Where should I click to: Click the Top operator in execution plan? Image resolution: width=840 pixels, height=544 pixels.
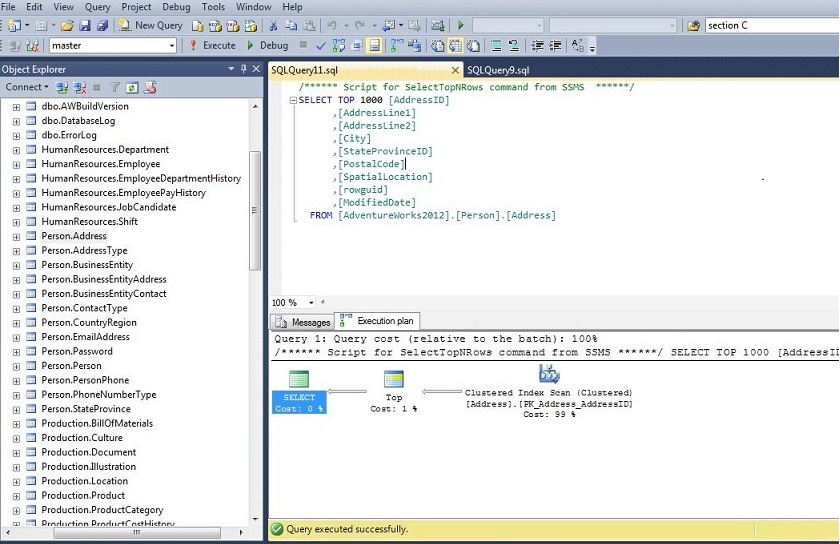point(394,380)
